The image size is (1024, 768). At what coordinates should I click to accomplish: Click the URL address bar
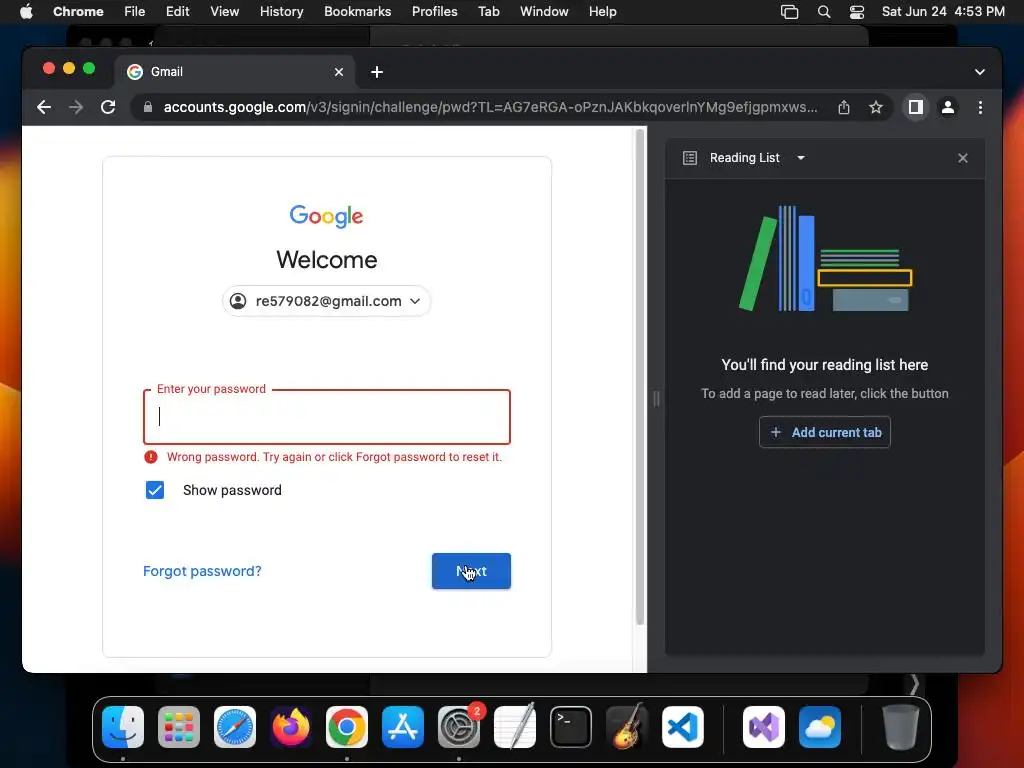tap(490, 107)
